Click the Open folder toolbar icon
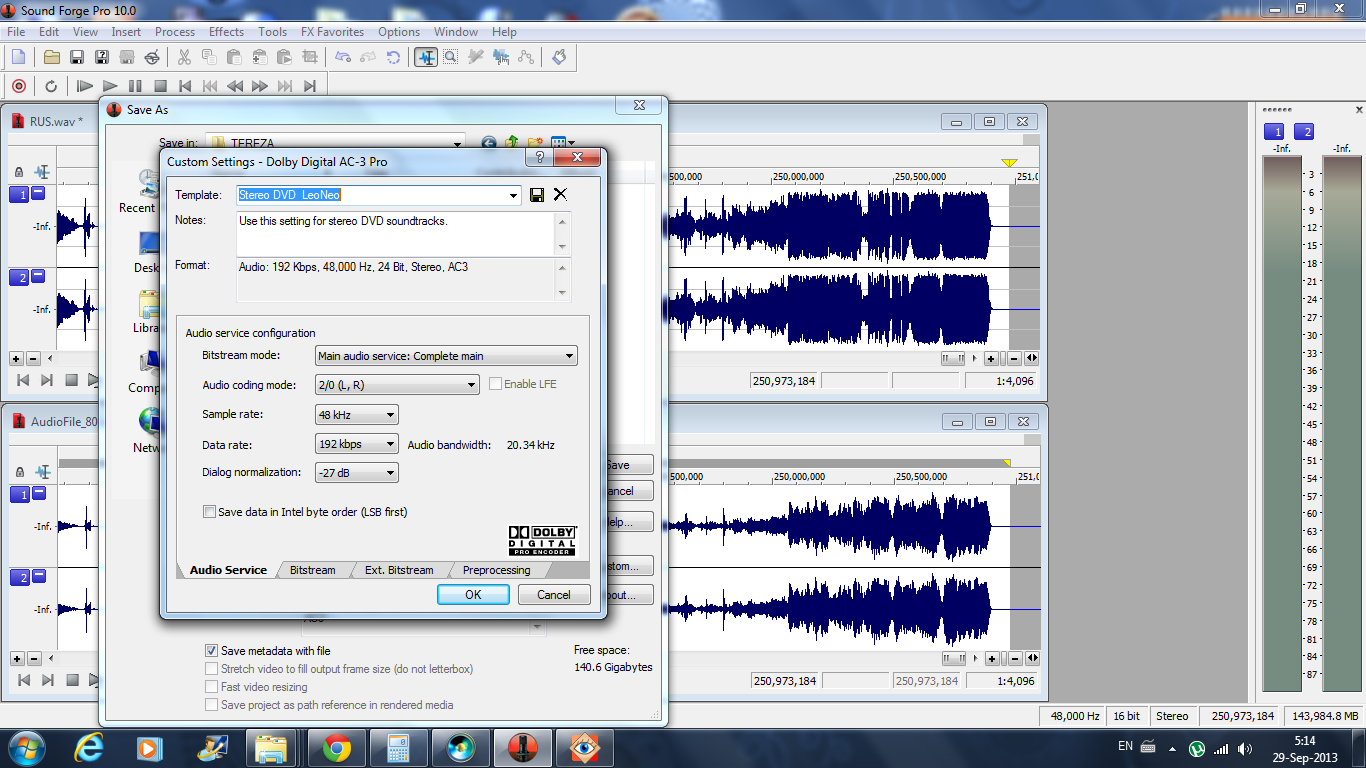The height and width of the screenshot is (768, 1366). tap(52, 57)
